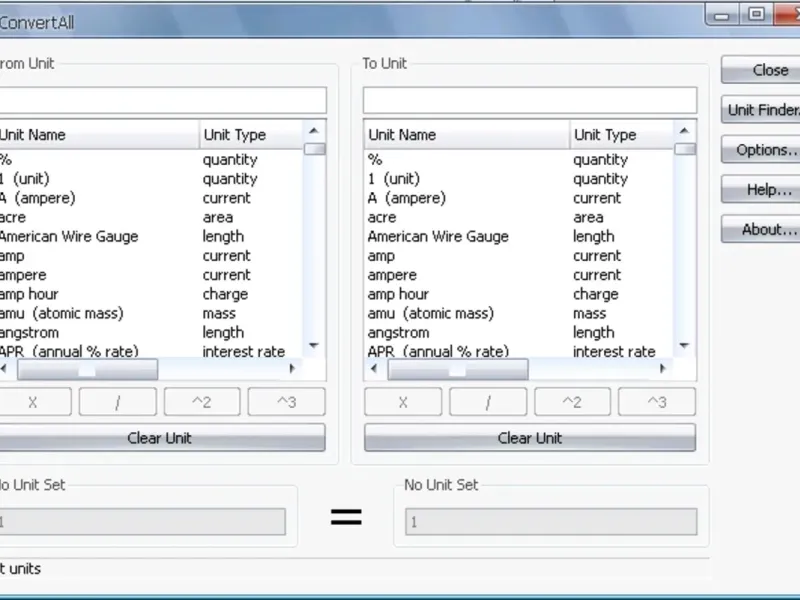800x600 pixels.
Task: Click scroll up arrow in To Unit list
Action: click(684, 131)
